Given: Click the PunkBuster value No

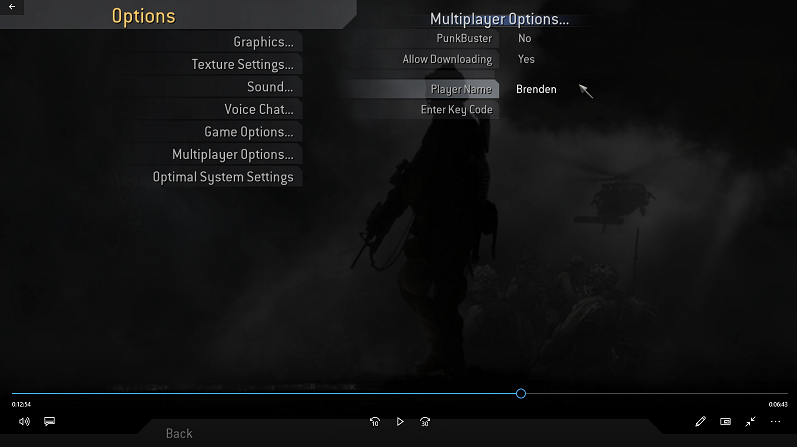Looking at the screenshot, I should [525, 38].
